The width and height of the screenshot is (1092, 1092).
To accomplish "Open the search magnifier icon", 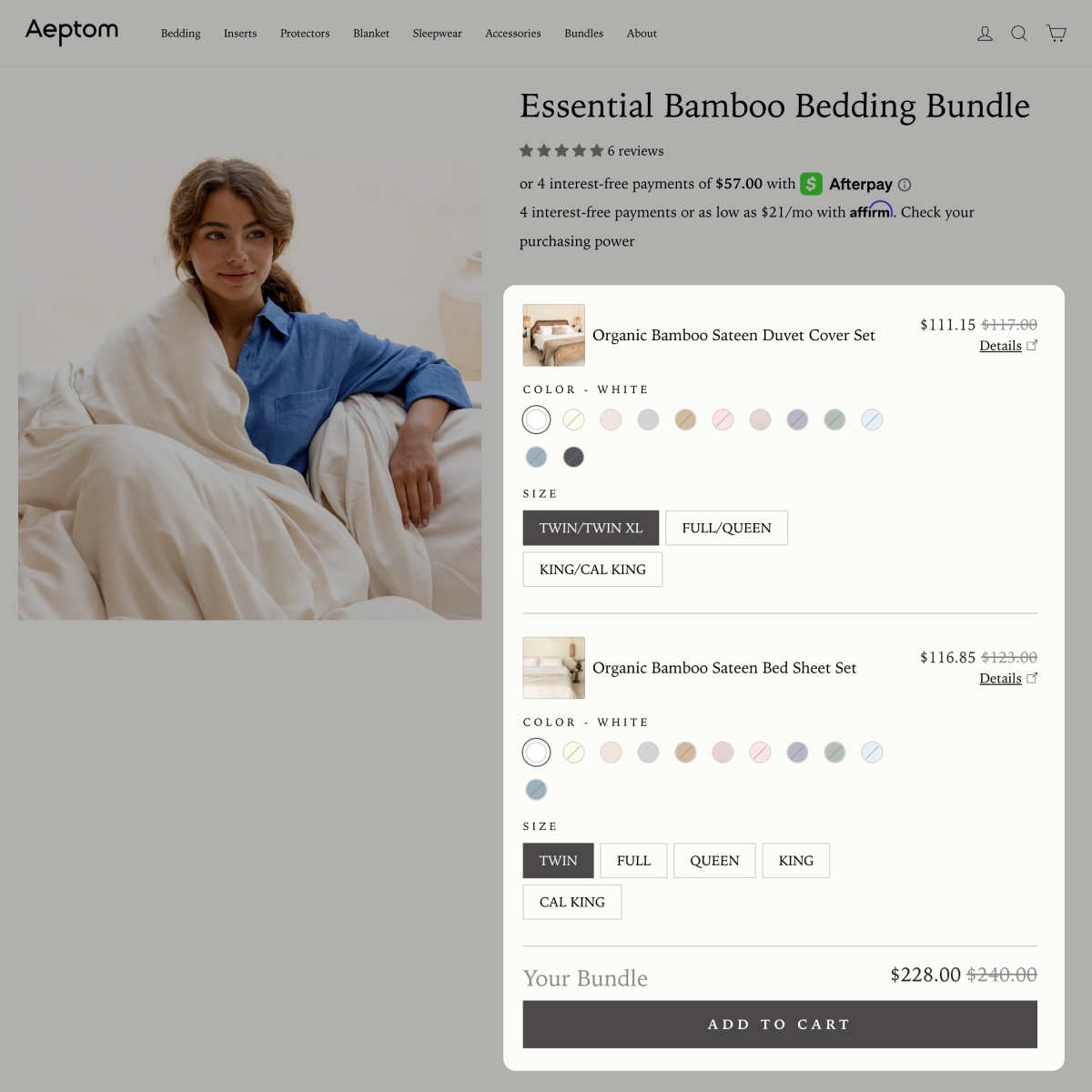I will [1019, 34].
